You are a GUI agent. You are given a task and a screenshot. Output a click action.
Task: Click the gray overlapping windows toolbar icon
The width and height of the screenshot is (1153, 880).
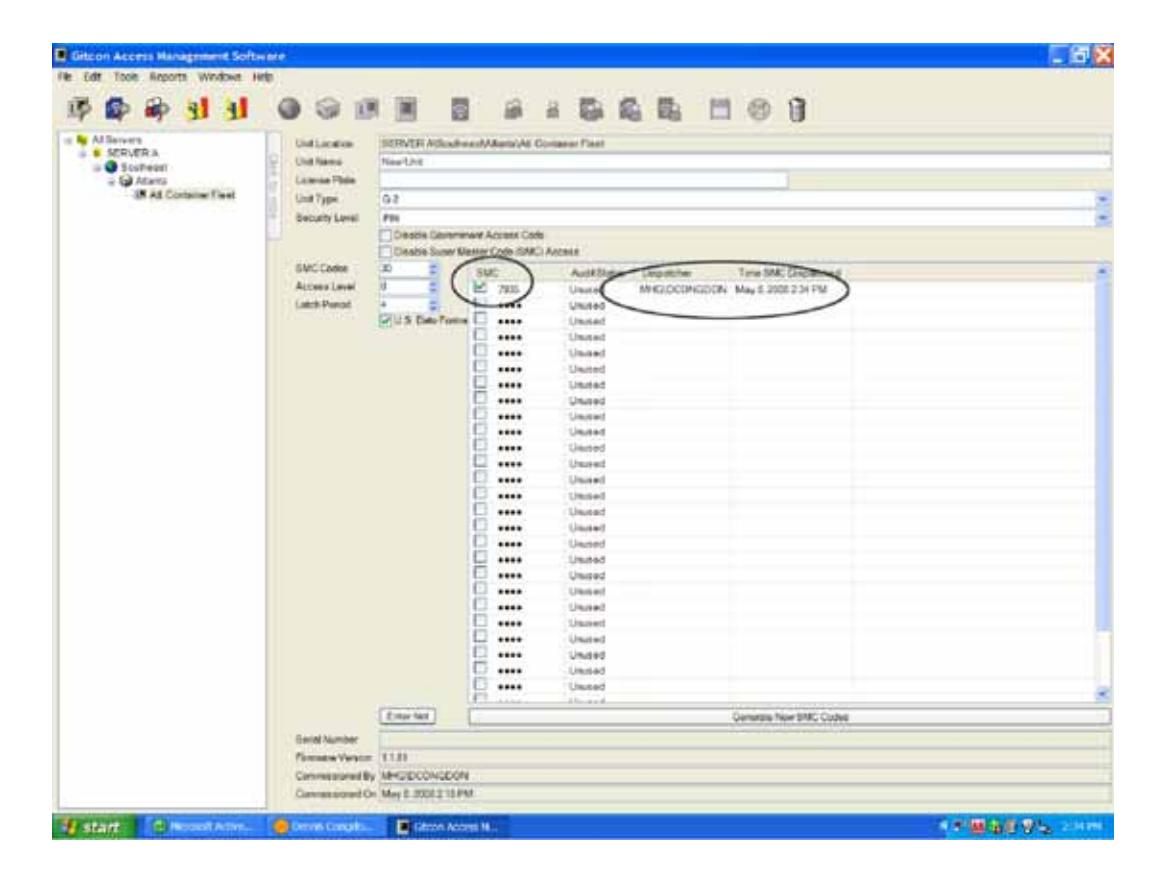point(366,110)
